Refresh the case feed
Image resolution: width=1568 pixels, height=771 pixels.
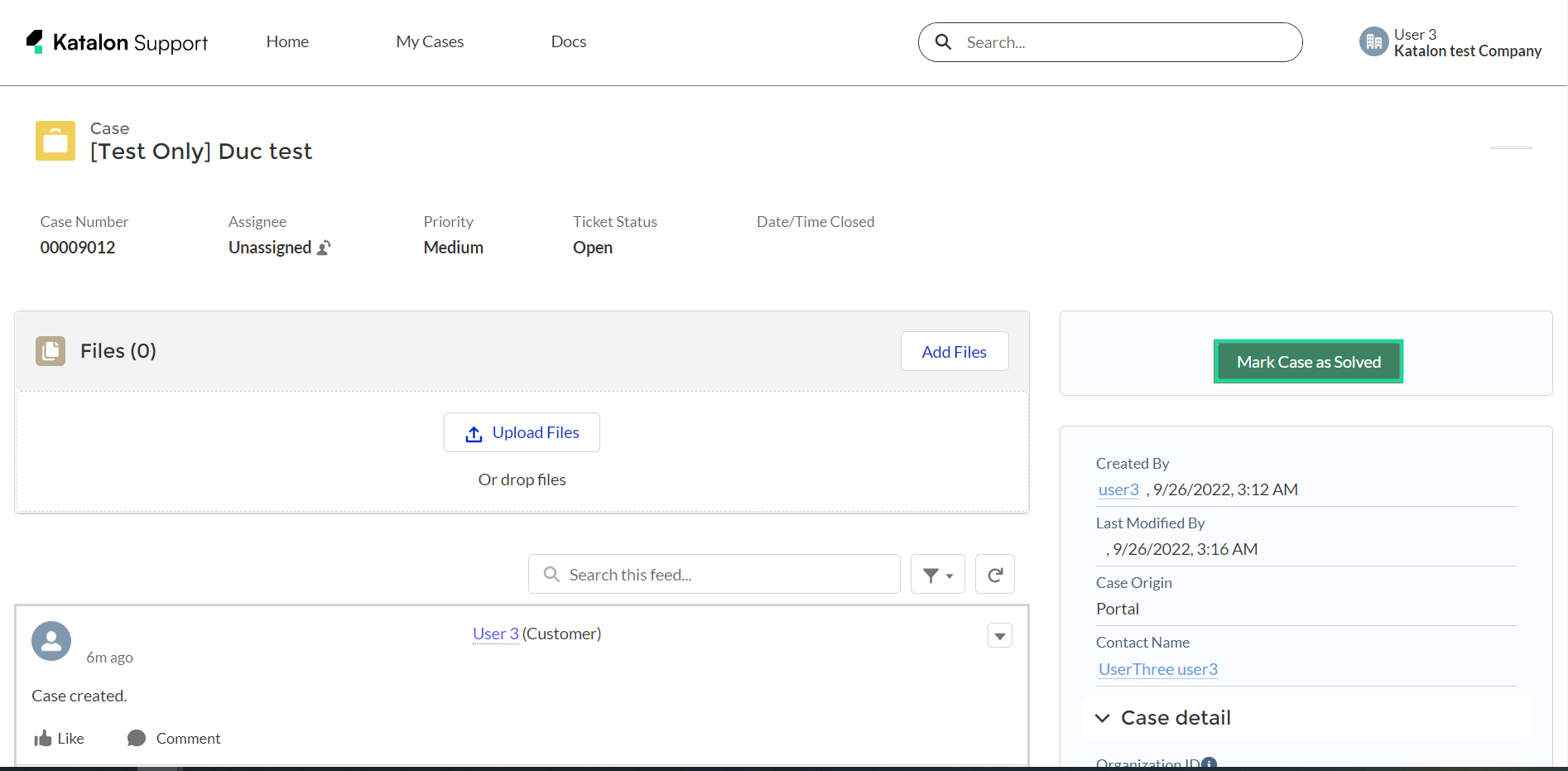click(x=994, y=573)
